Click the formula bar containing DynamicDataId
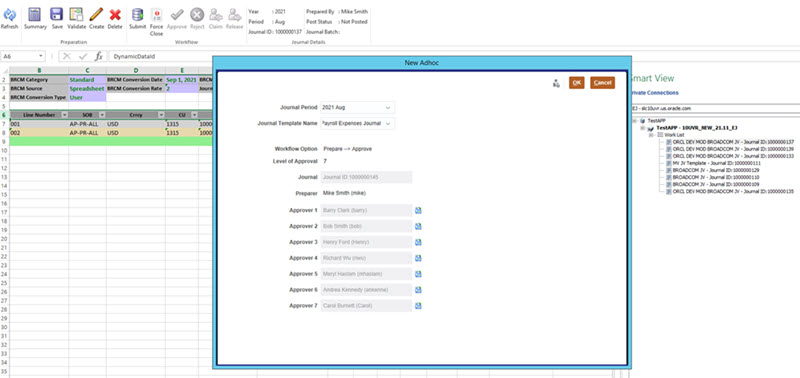Screen dimensions: 800x378 161,57
